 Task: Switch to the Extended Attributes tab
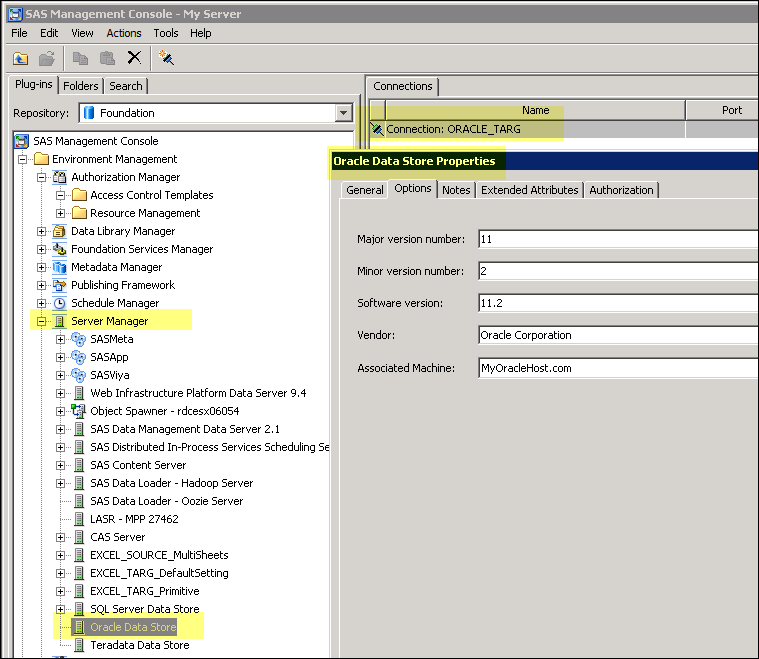click(529, 190)
